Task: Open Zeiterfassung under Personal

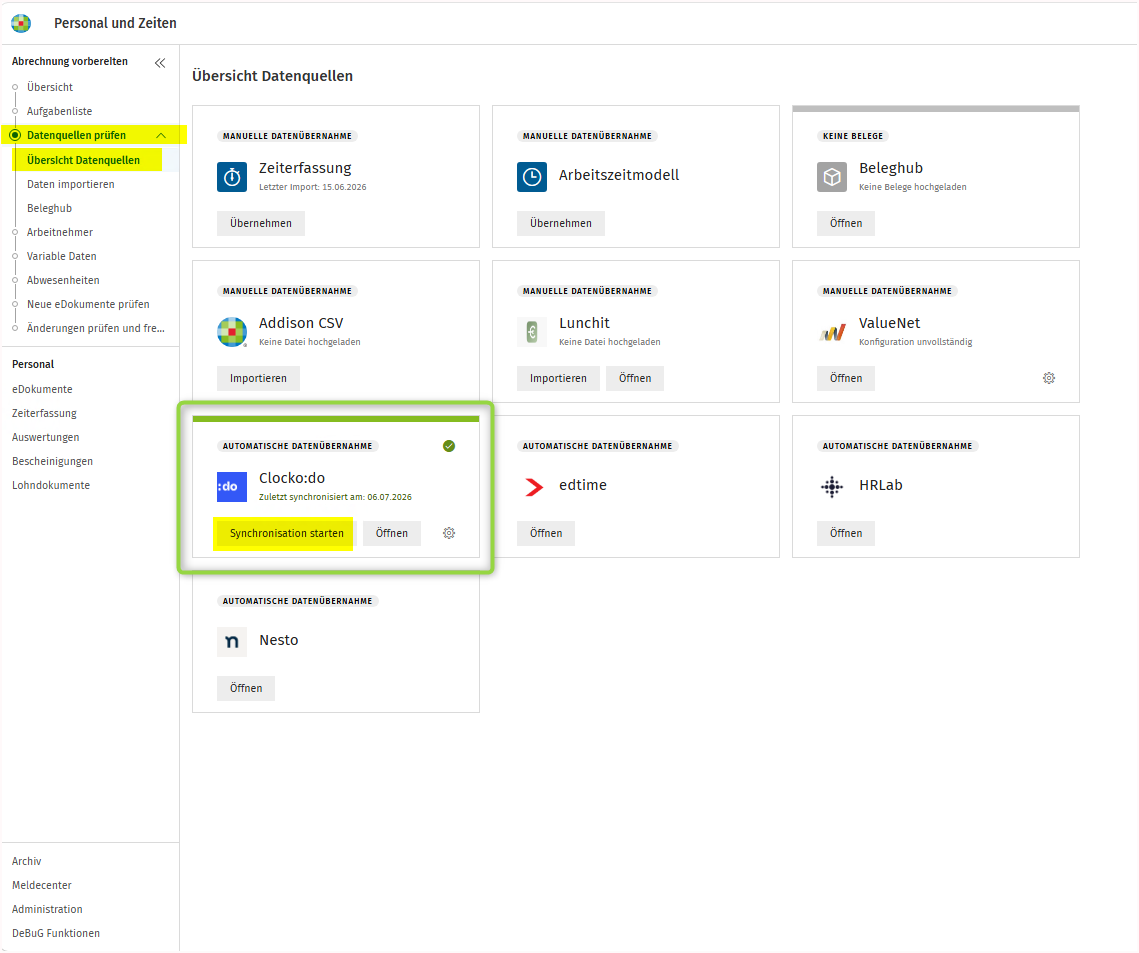Action: 44,413
